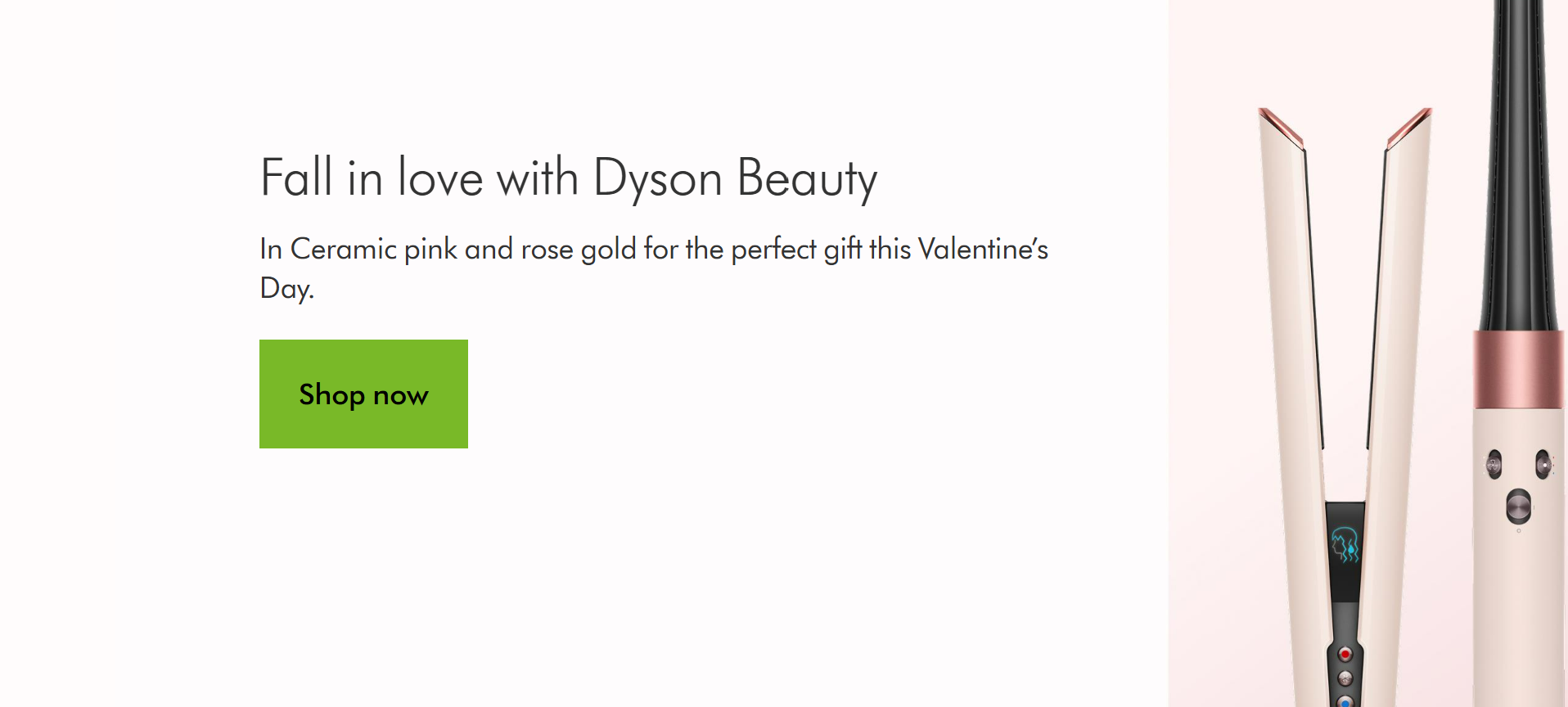Click the round power slider on the styler
1568x707 pixels.
click(x=1519, y=506)
